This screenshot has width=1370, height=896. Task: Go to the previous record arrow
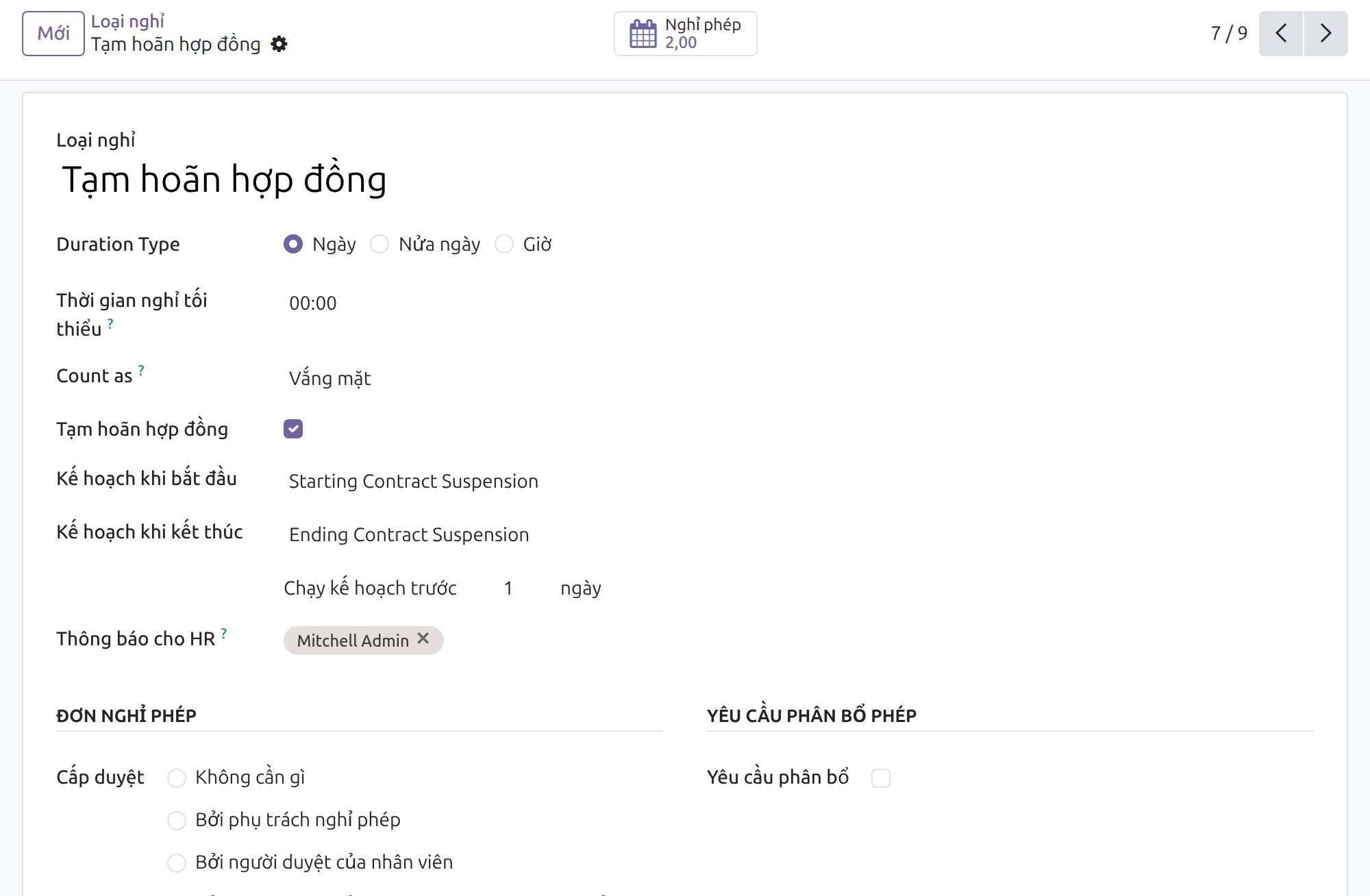tap(1281, 33)
